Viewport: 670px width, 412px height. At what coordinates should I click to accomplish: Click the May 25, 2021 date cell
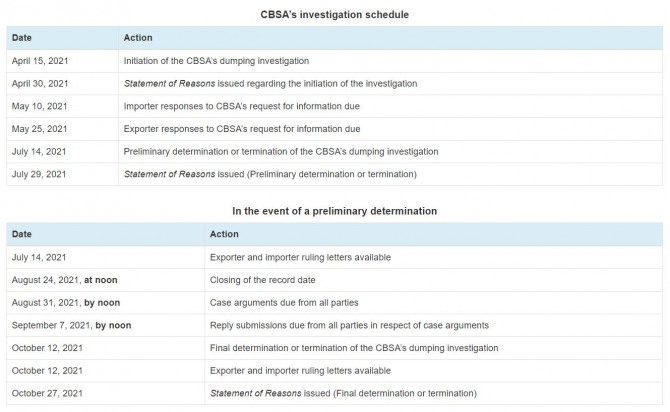pos(38,129)
